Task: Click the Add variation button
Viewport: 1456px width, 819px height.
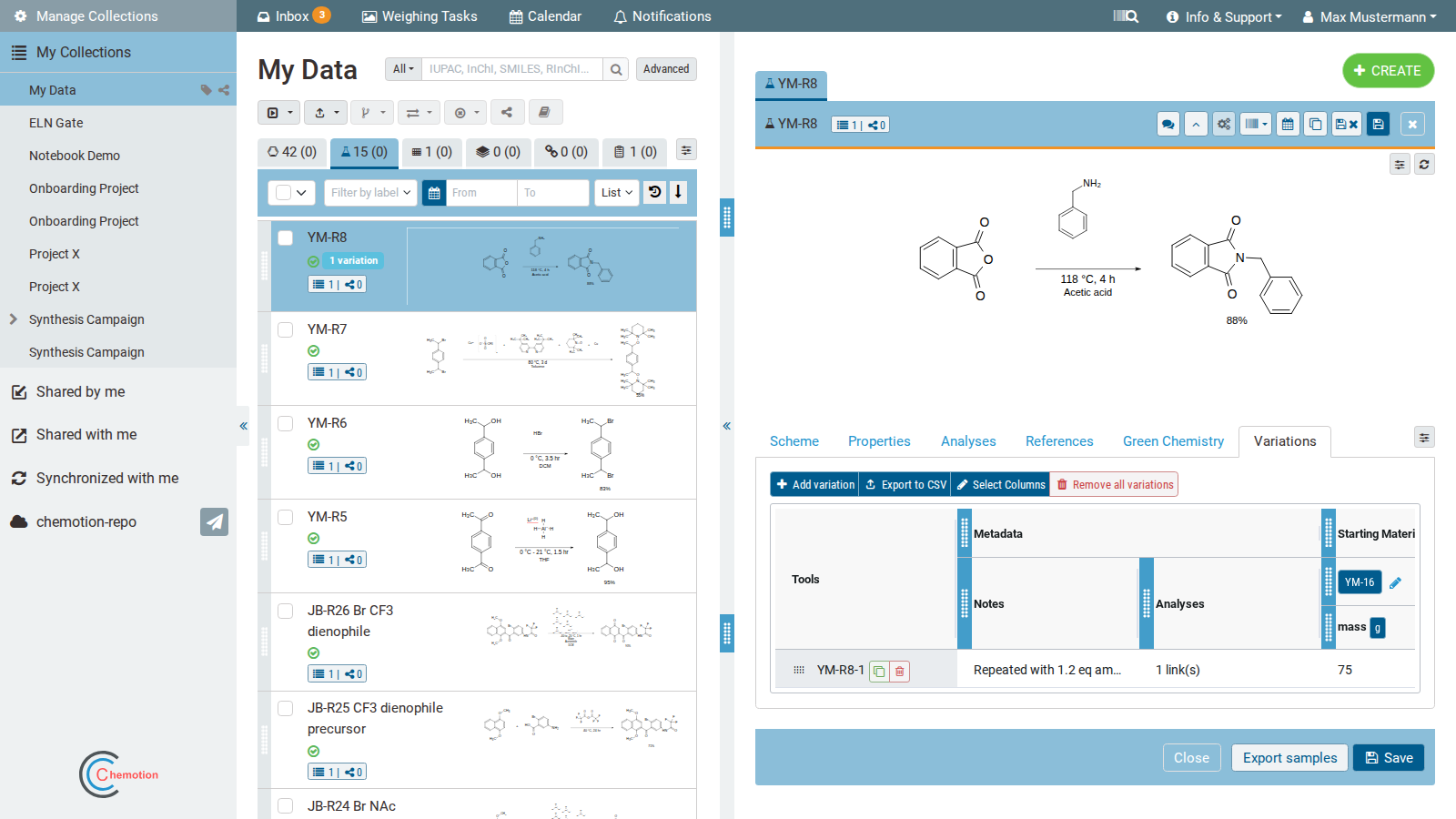Action: click(815, 485)
